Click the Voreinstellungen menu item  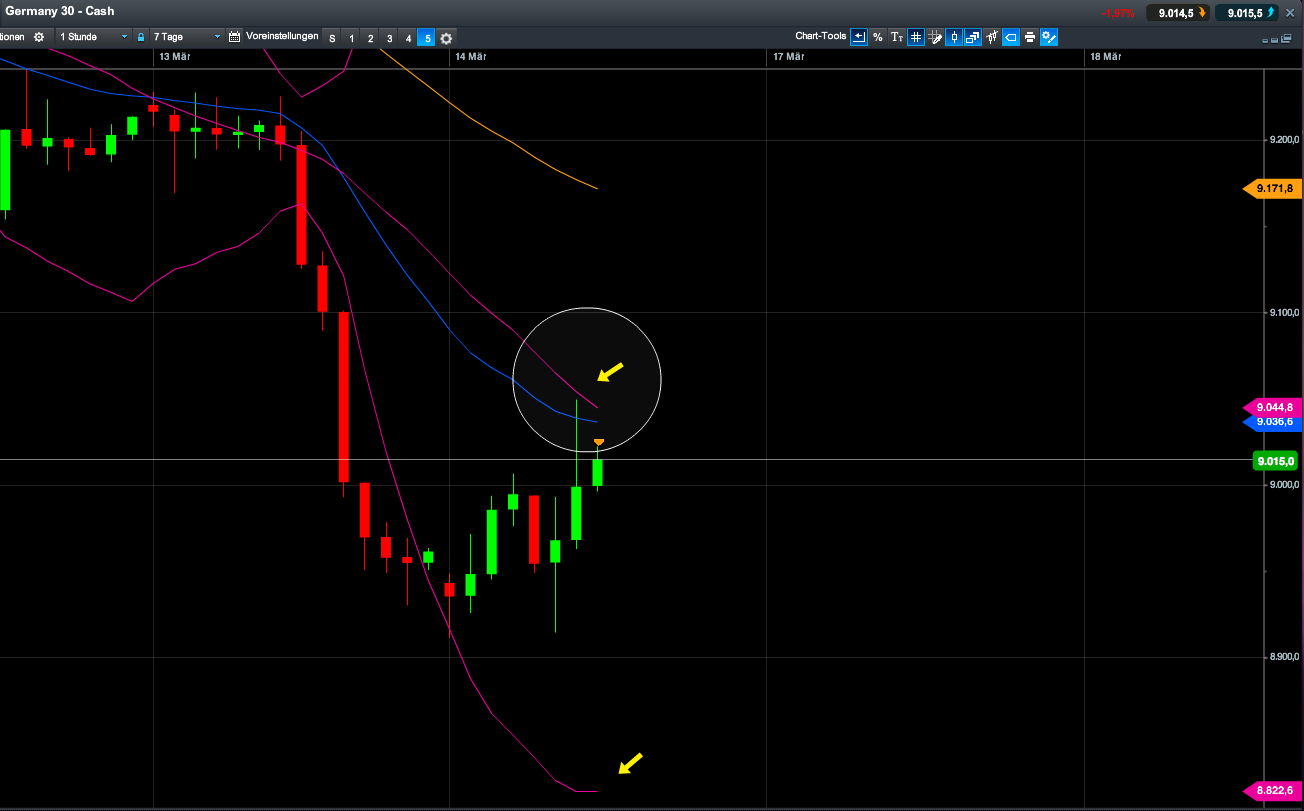283,37
